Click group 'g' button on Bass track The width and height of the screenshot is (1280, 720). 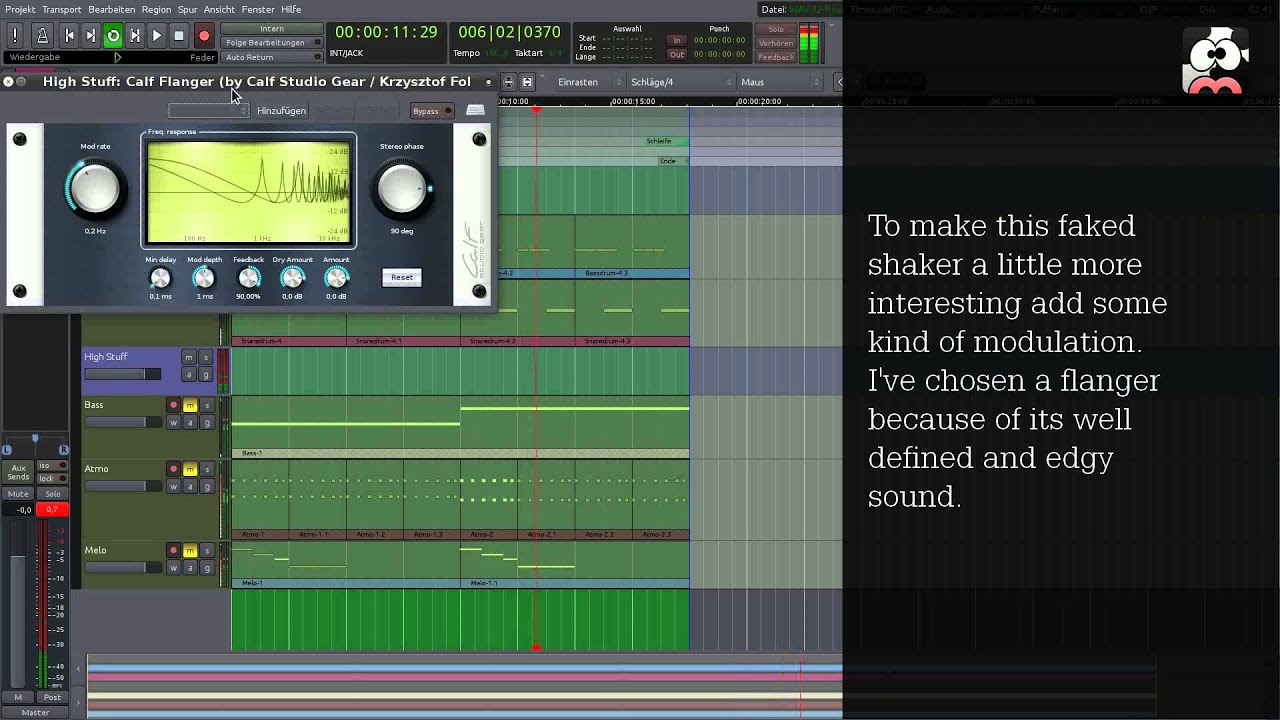tap(207, 423)
